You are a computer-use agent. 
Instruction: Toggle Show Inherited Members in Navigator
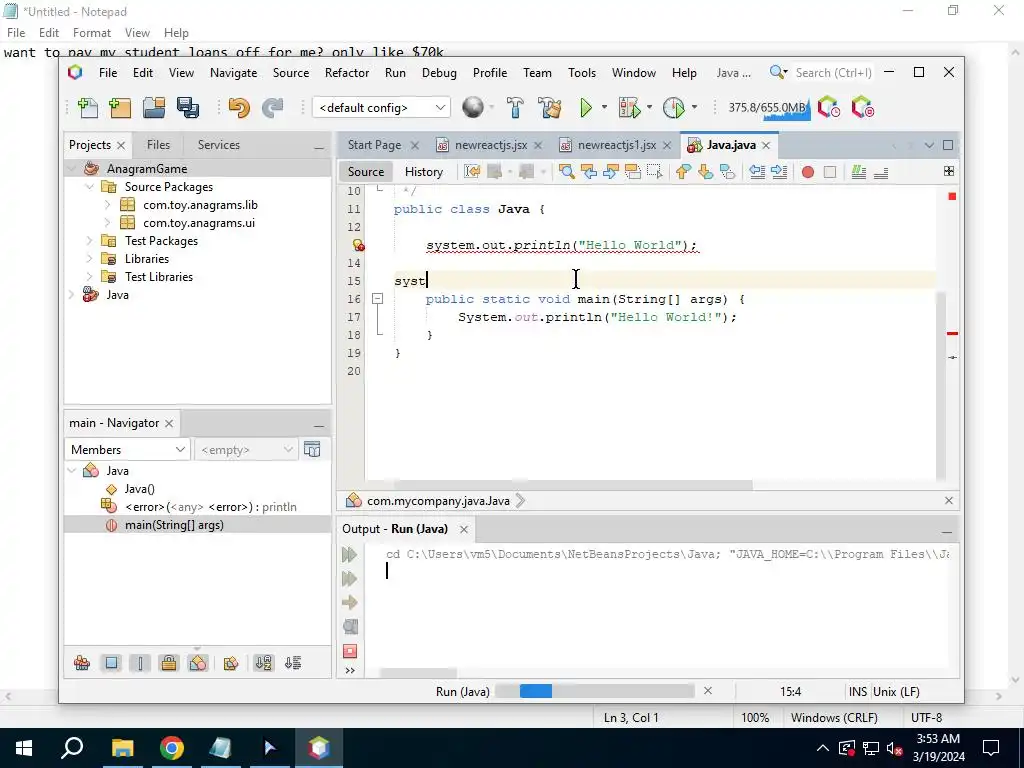click(x=82, y=664)
